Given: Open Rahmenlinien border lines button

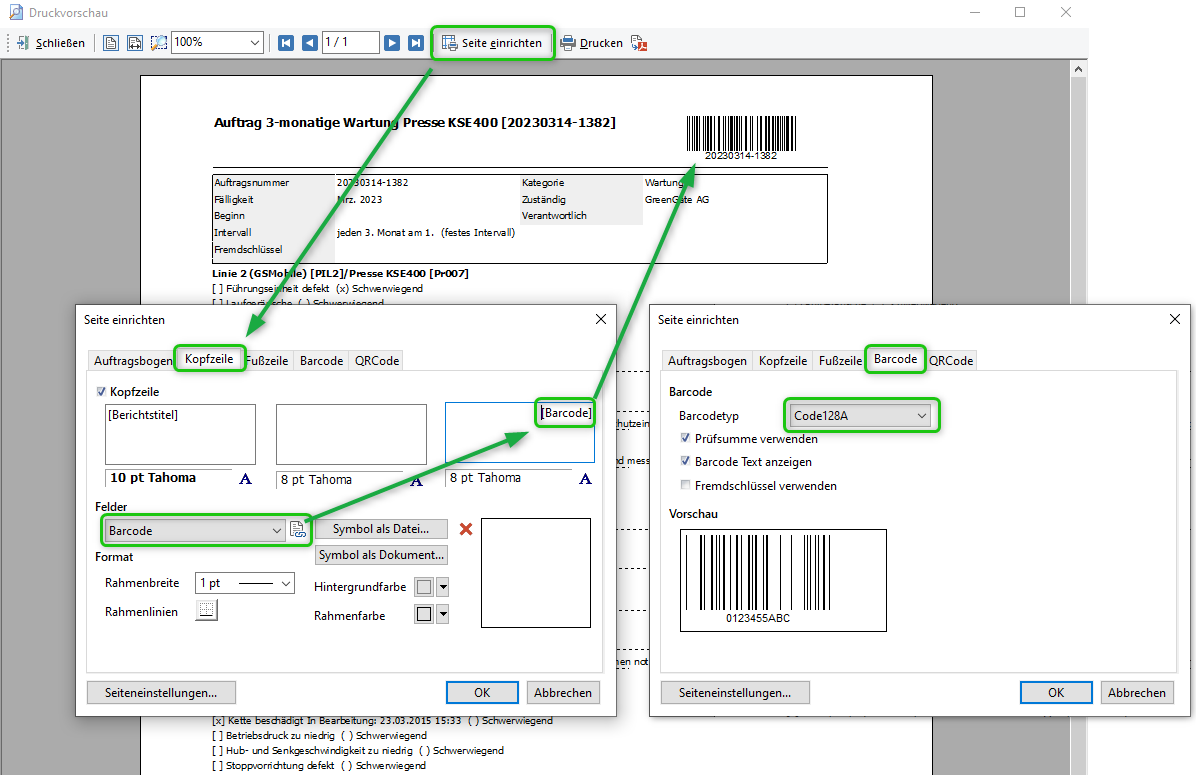Looking at the screenshot, I should [x=206, y=610].
